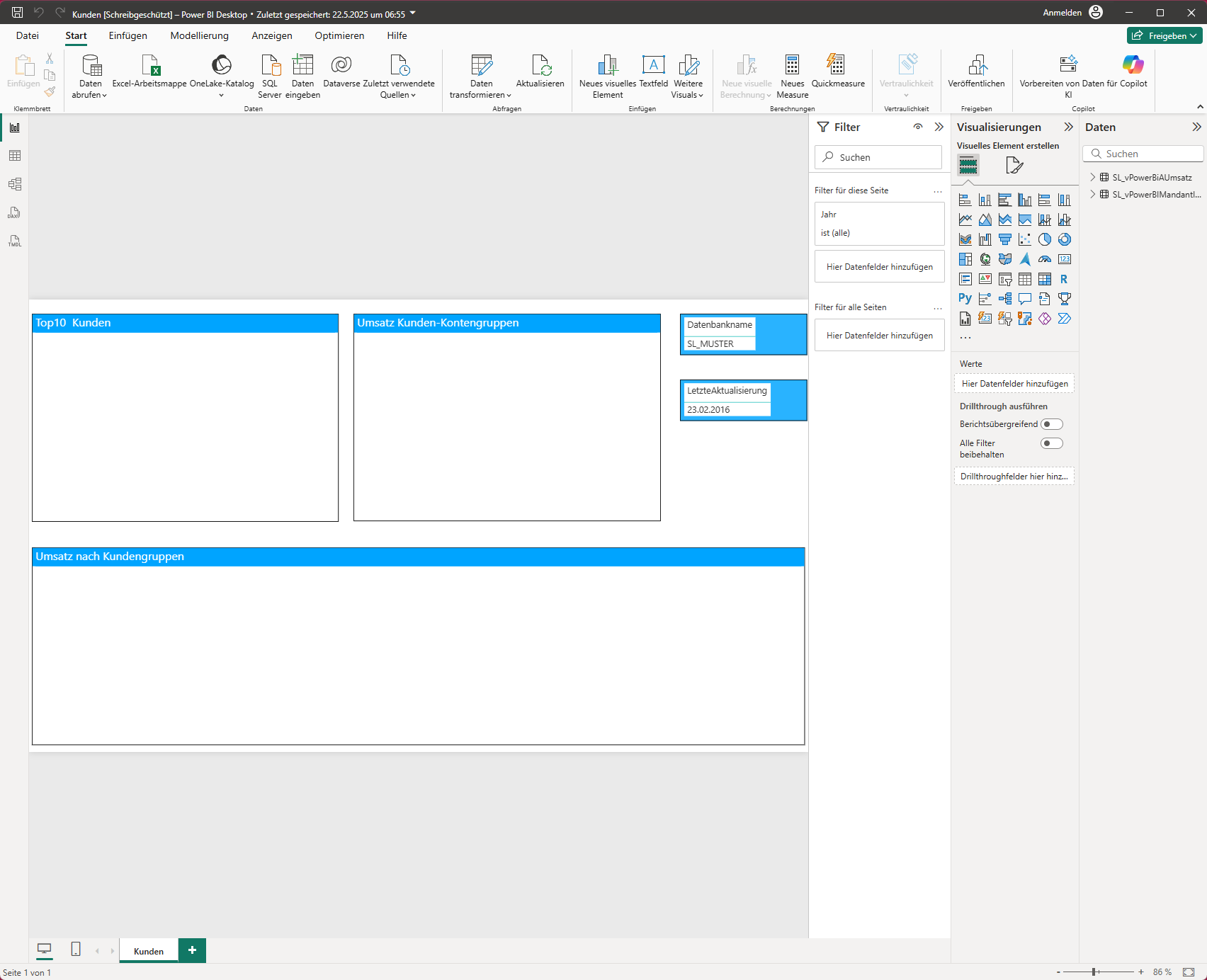Click the Aktualisieren refresh icon
Image resolution: width=1207 pixels, height=980 pixels.
pos(540,66)
